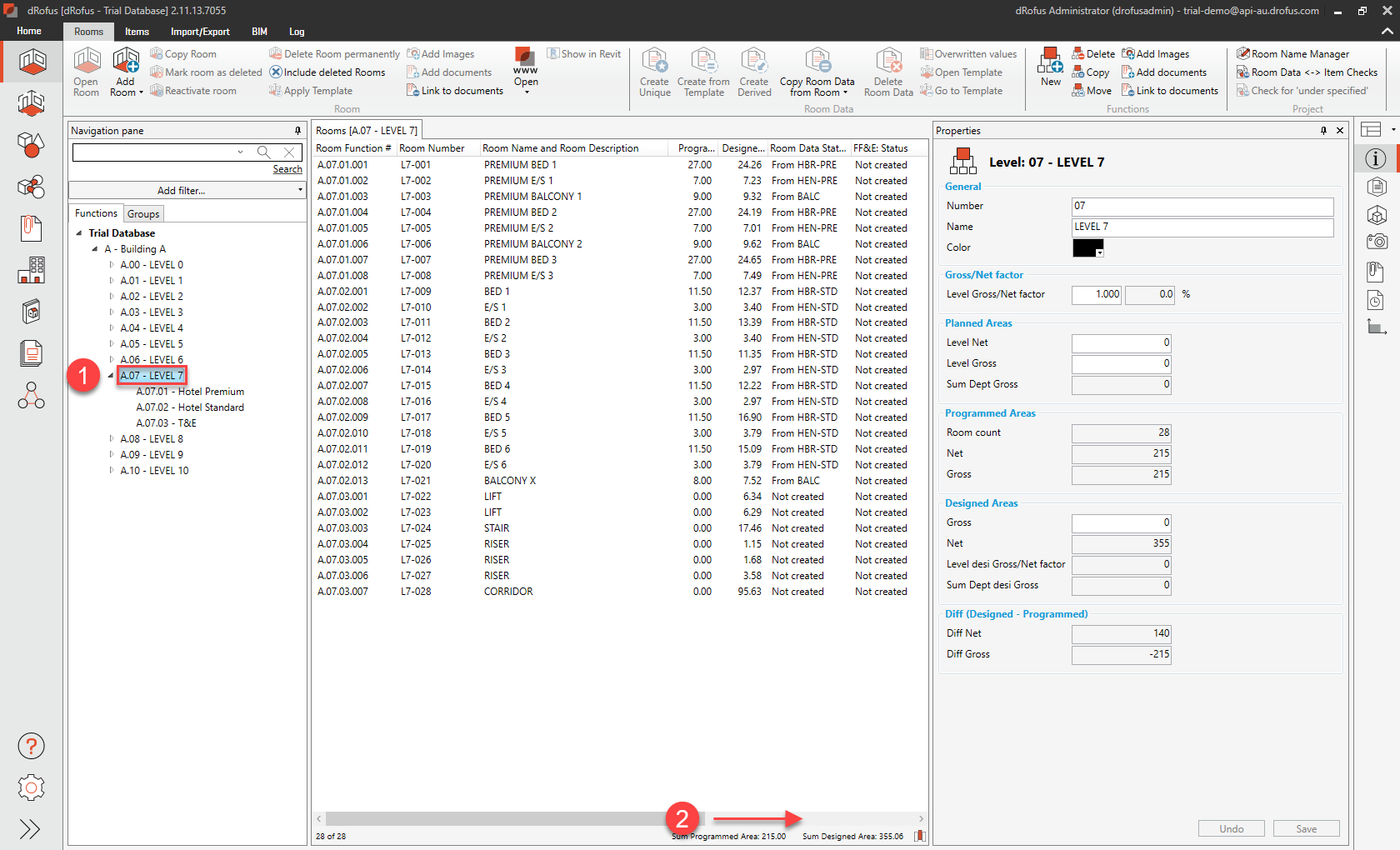This screenshot has height=850, width=1400.
Task: Click the Search link
Action: pyautogui.click(x=287, y=169)
